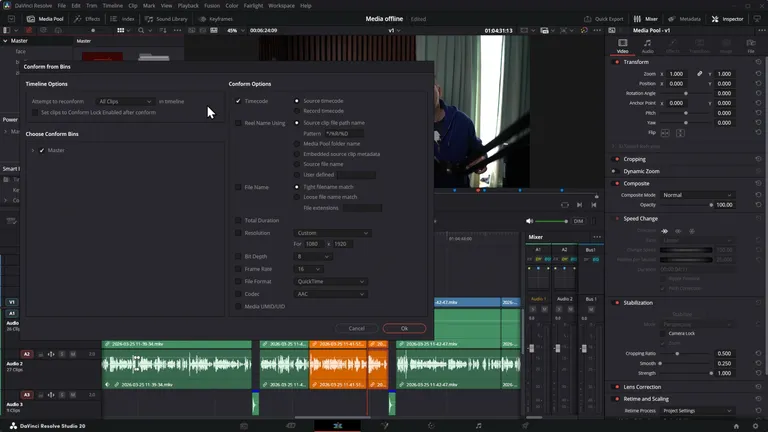768x432 pixels.
Task: Click the Quick Export button
Action: (603, 19)
